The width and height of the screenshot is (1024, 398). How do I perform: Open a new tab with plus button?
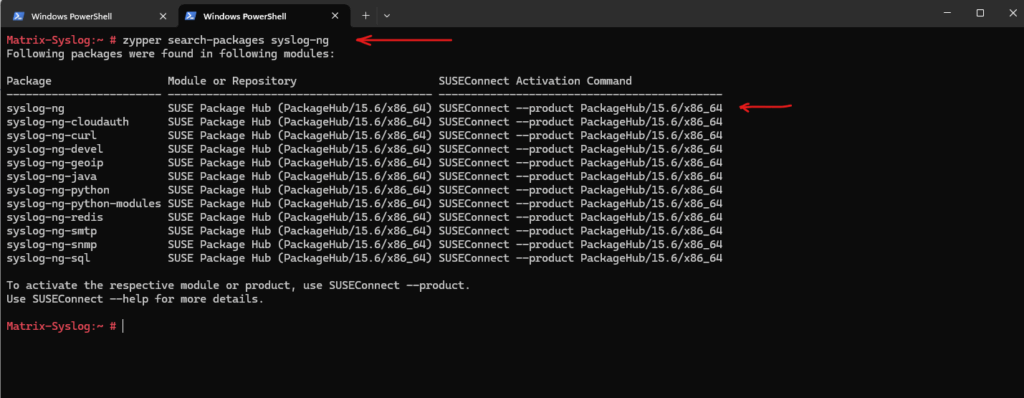tap(366, 15)
